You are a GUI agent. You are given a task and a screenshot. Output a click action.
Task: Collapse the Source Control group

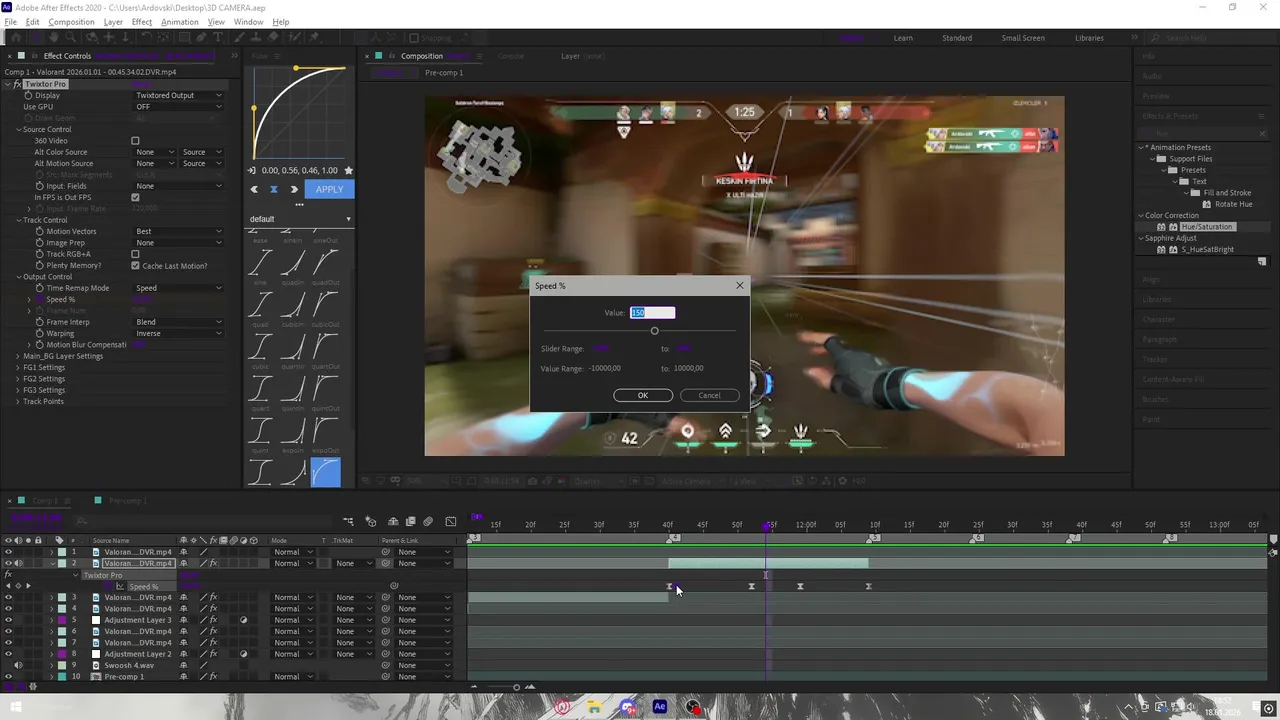(18, 129)
